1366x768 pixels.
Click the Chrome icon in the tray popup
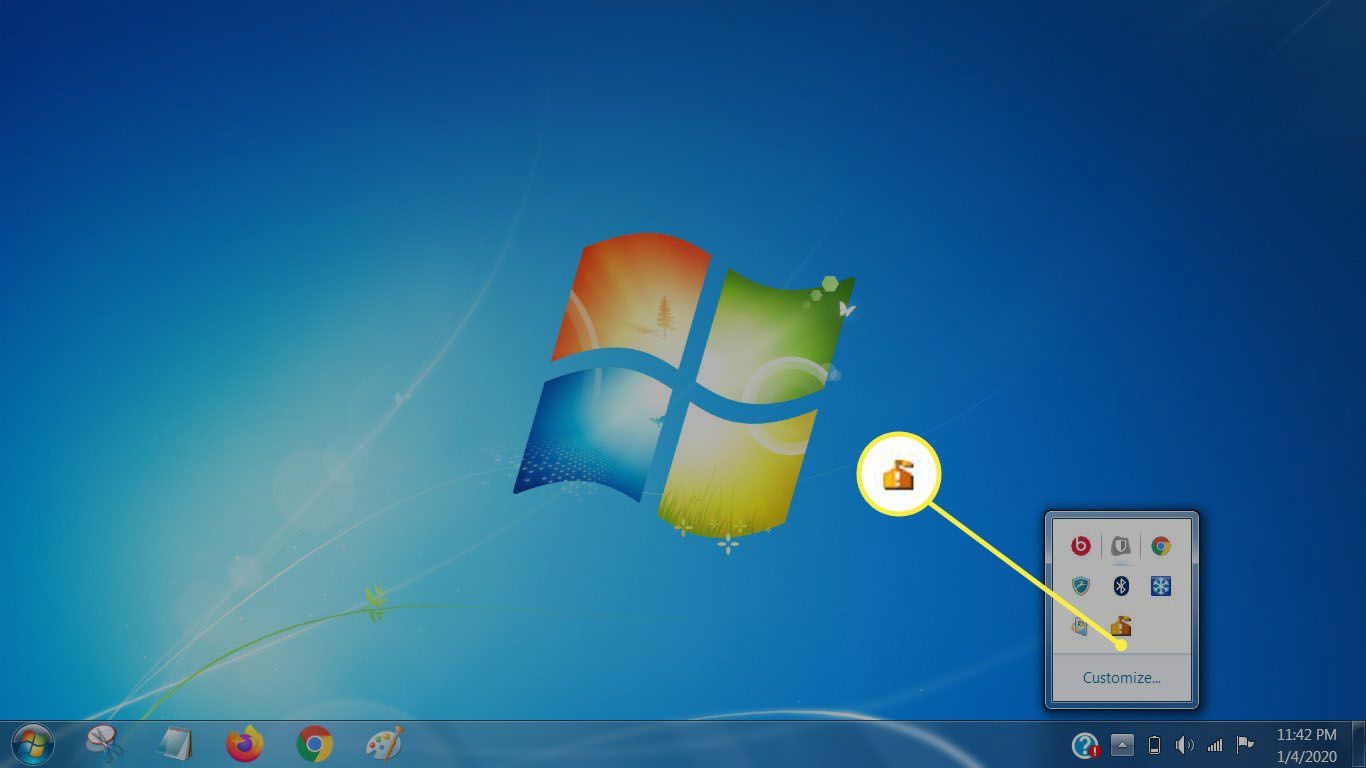[1161, 546]
